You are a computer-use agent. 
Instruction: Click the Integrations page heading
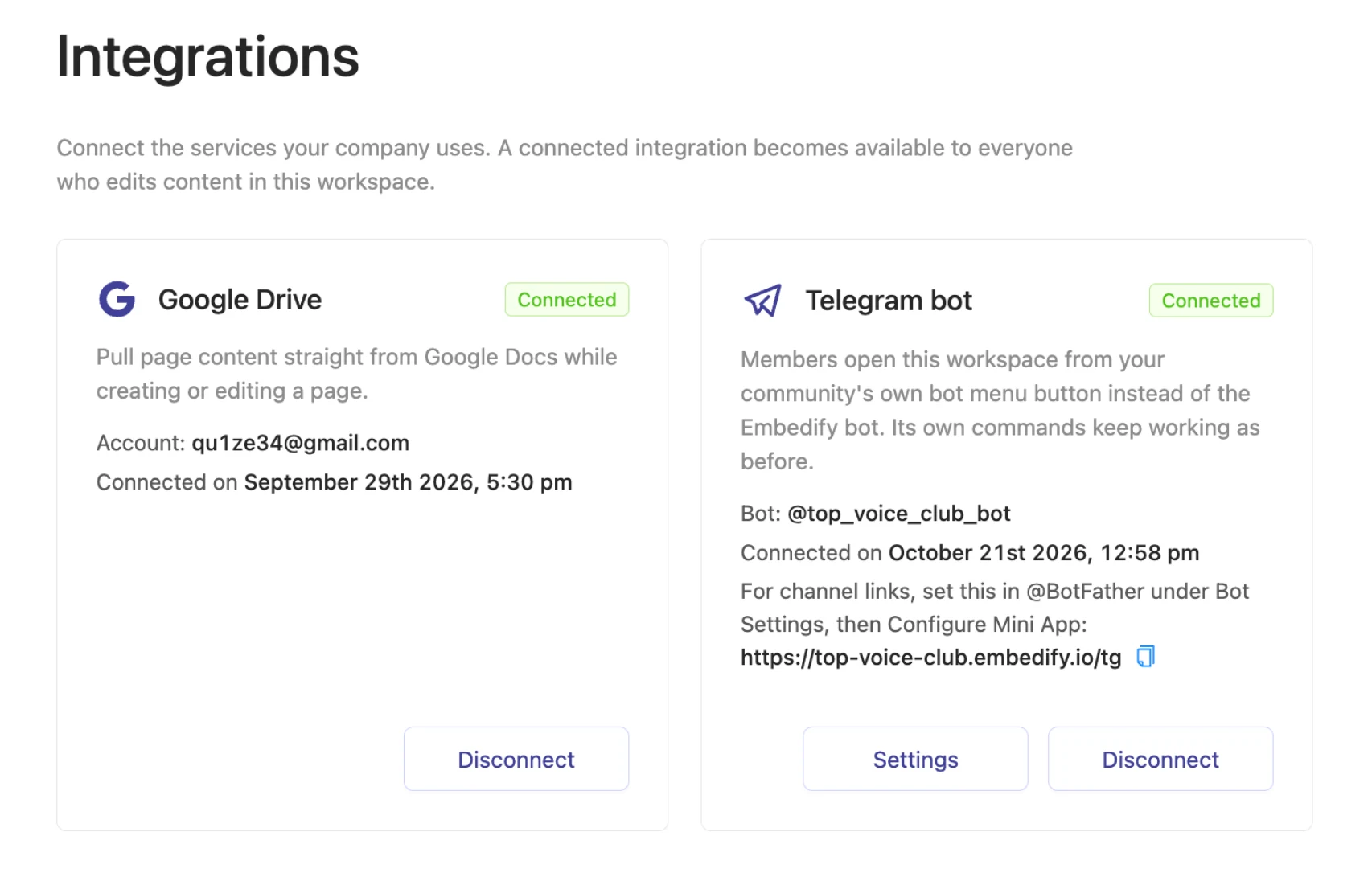pyautogui.click(x=208, y=57)
